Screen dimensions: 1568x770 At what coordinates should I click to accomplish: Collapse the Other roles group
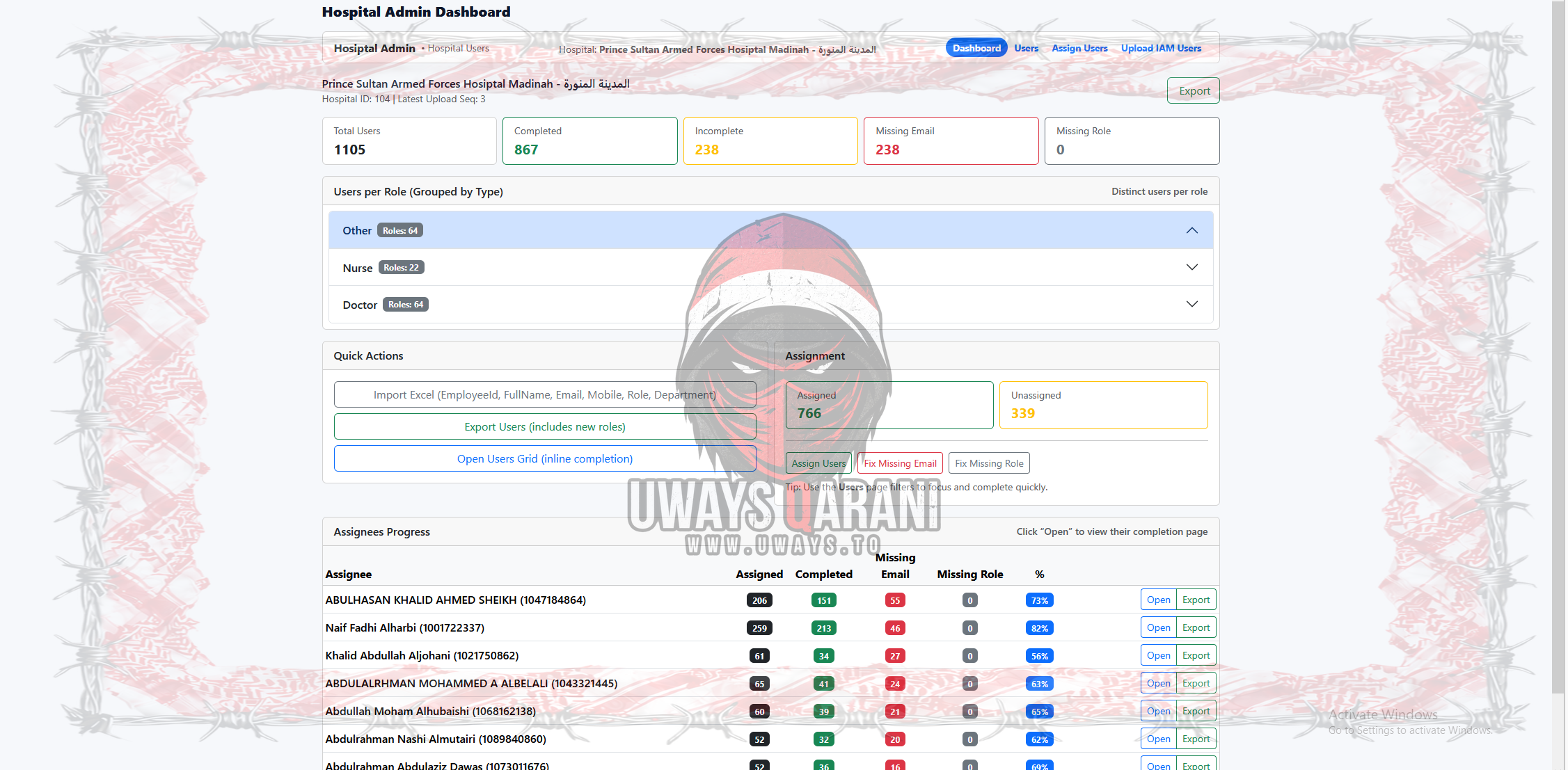770,230
